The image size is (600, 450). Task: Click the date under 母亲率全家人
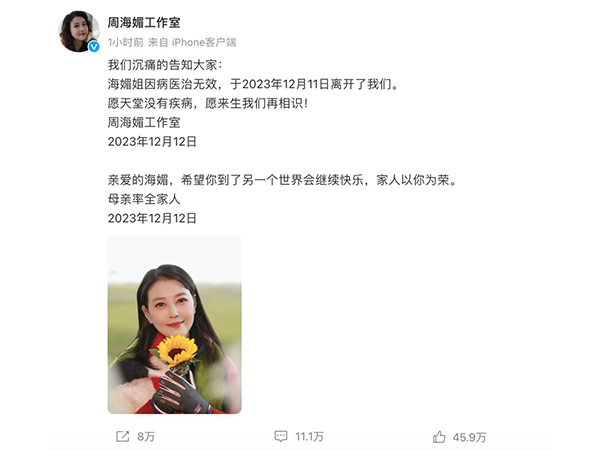click(x=152, y=218)
